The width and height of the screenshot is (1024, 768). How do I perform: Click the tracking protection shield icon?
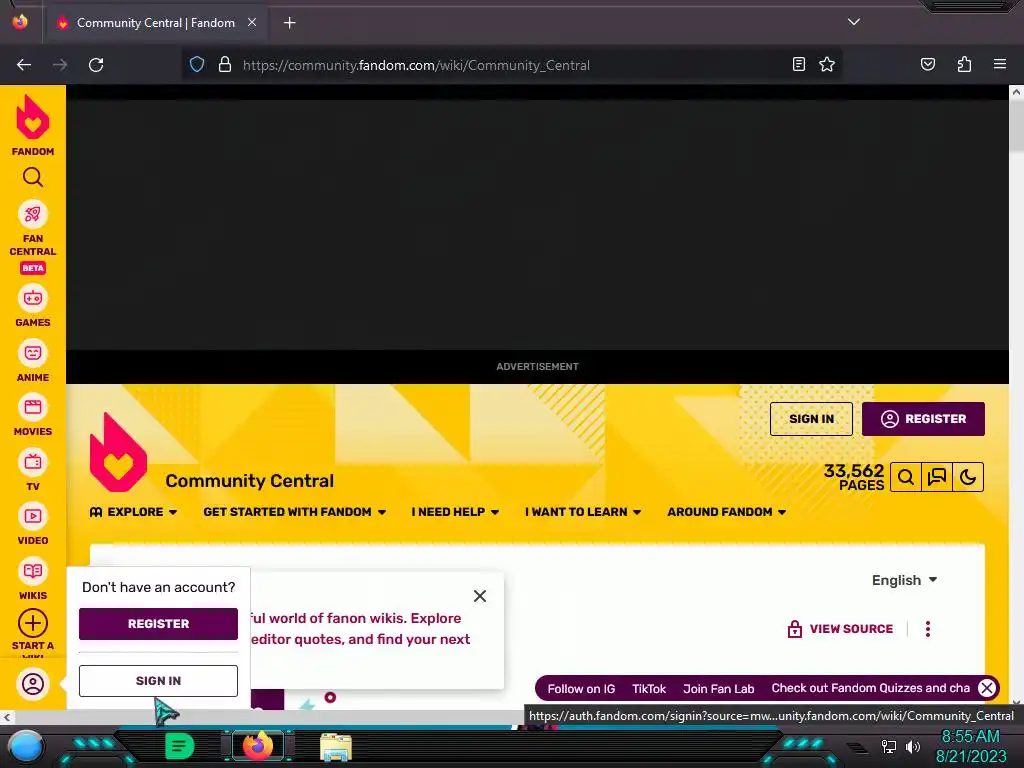coord(197,65)
